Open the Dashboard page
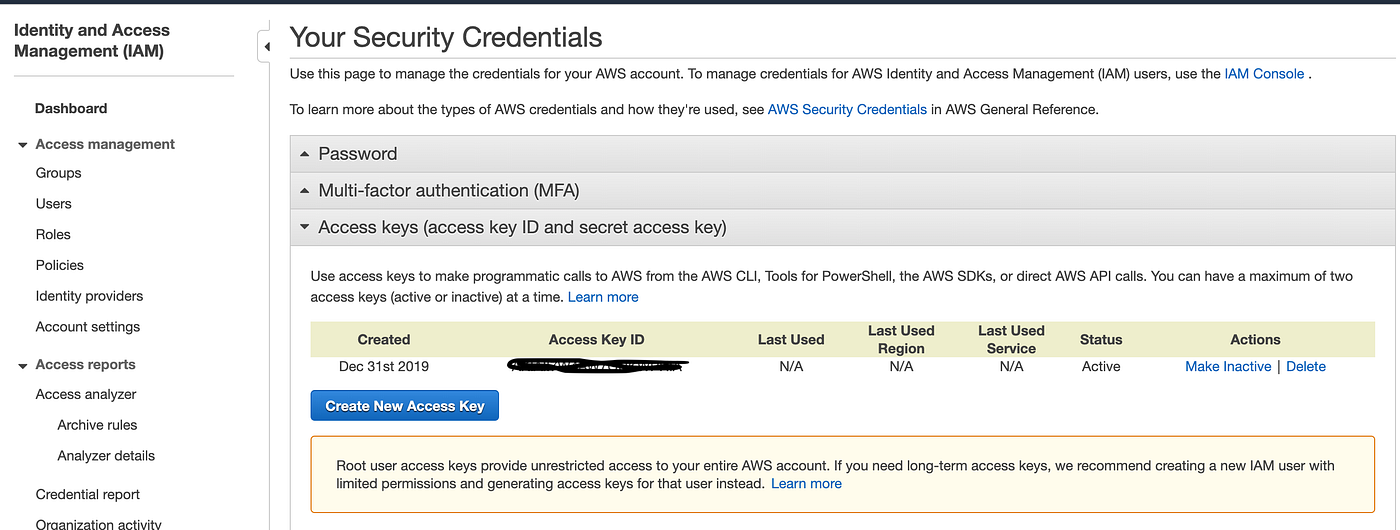The height and width of the screenshot is (530, 1400). point(71,108)
